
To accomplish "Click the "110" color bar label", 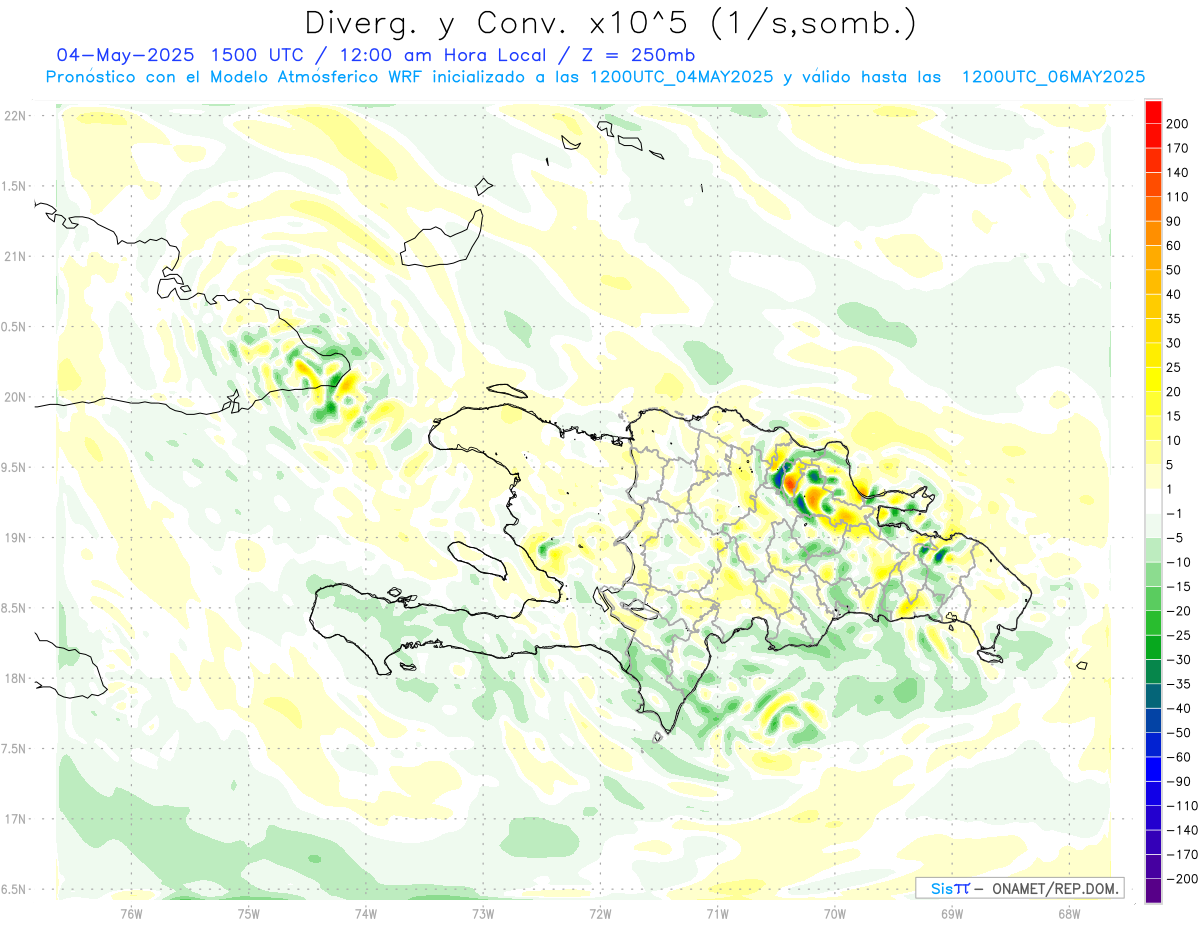I will pos(1177,197).
